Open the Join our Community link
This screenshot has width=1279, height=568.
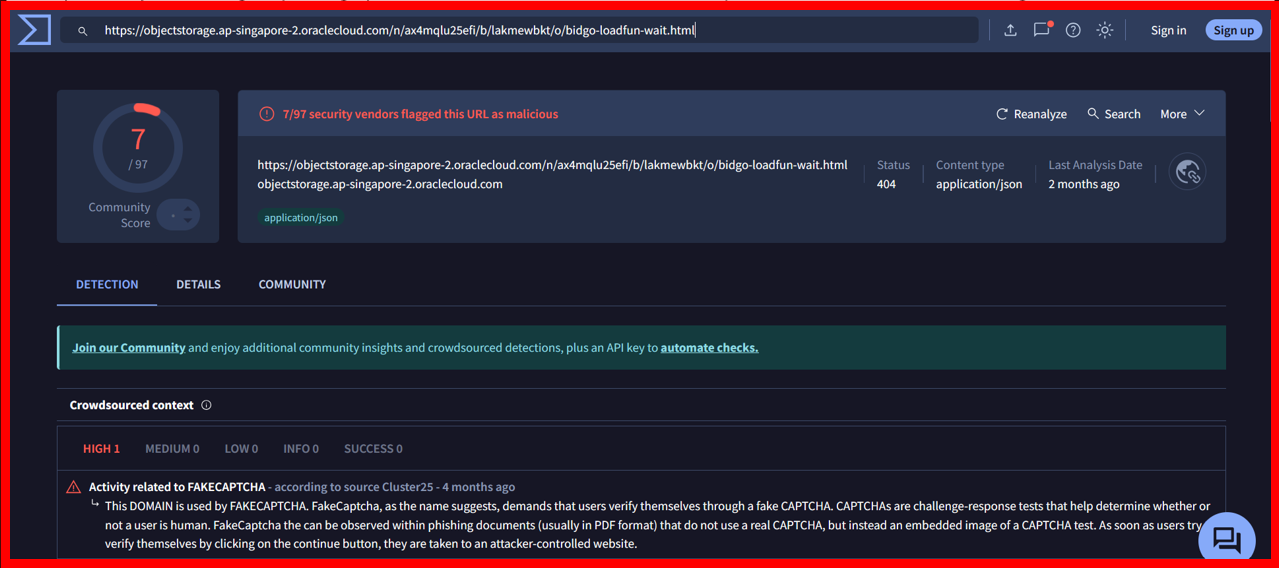[129, 348]
